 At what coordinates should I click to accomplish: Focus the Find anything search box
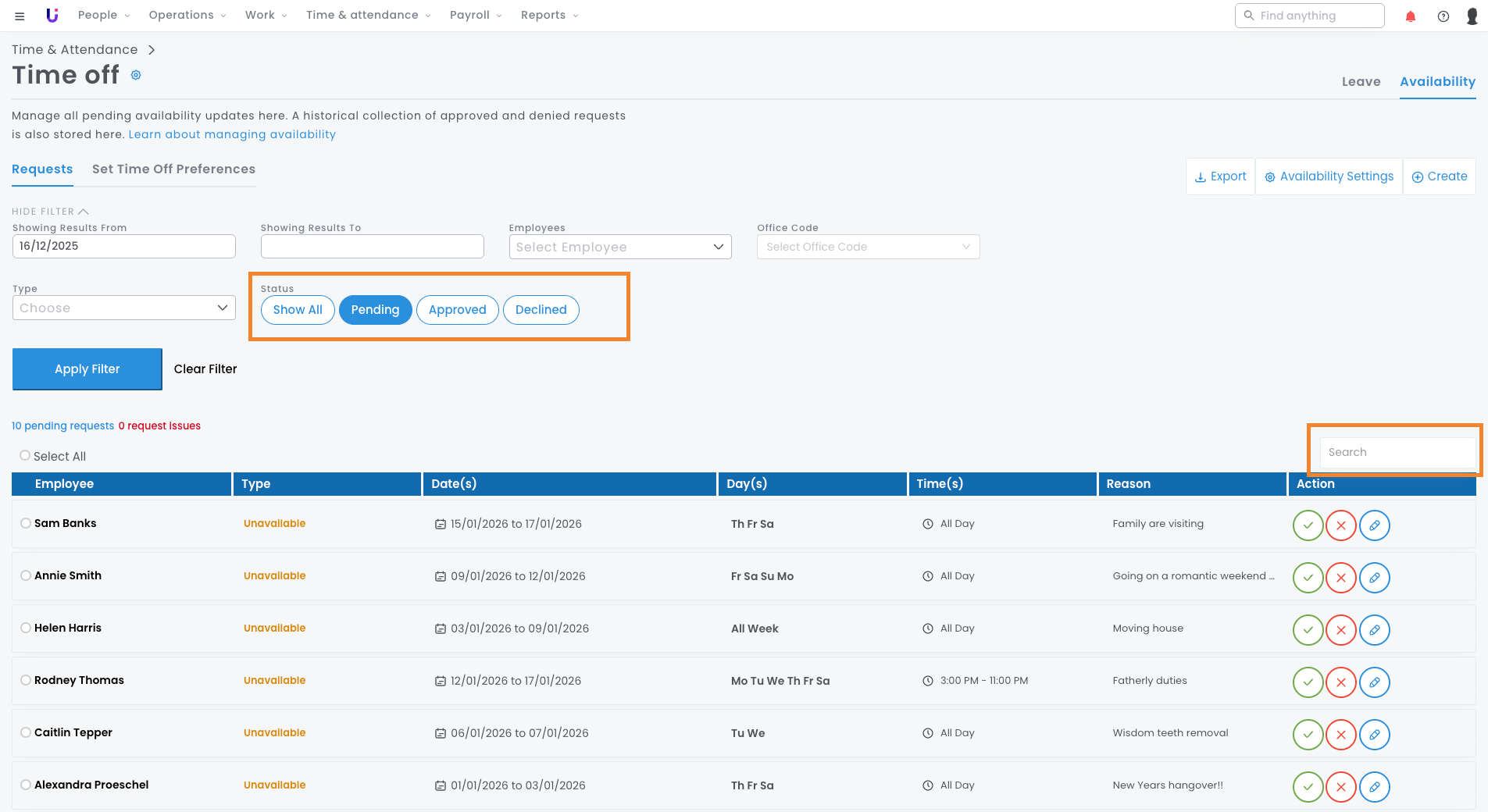[1310, 16]
